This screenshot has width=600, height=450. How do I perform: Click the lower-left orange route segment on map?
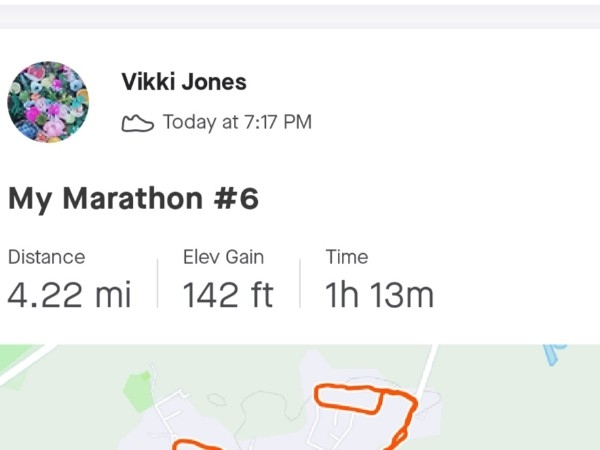[197, 445]
